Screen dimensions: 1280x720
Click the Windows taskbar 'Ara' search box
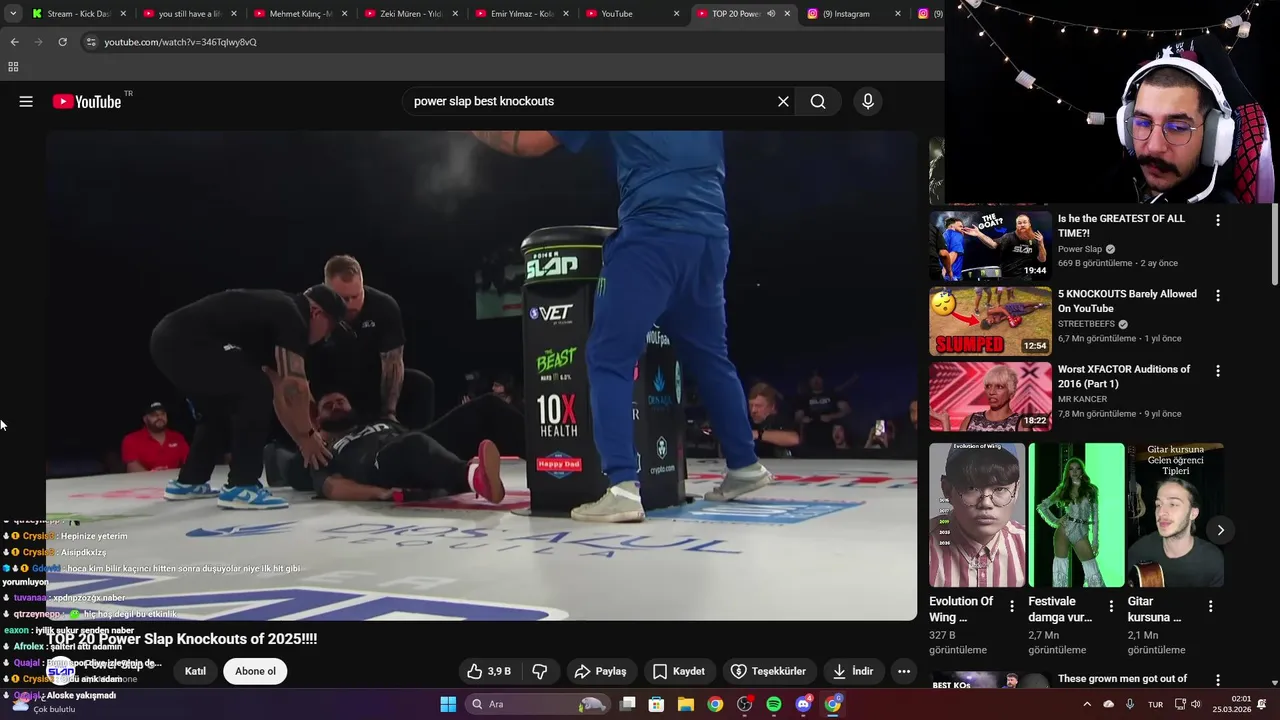click(538, 704)
